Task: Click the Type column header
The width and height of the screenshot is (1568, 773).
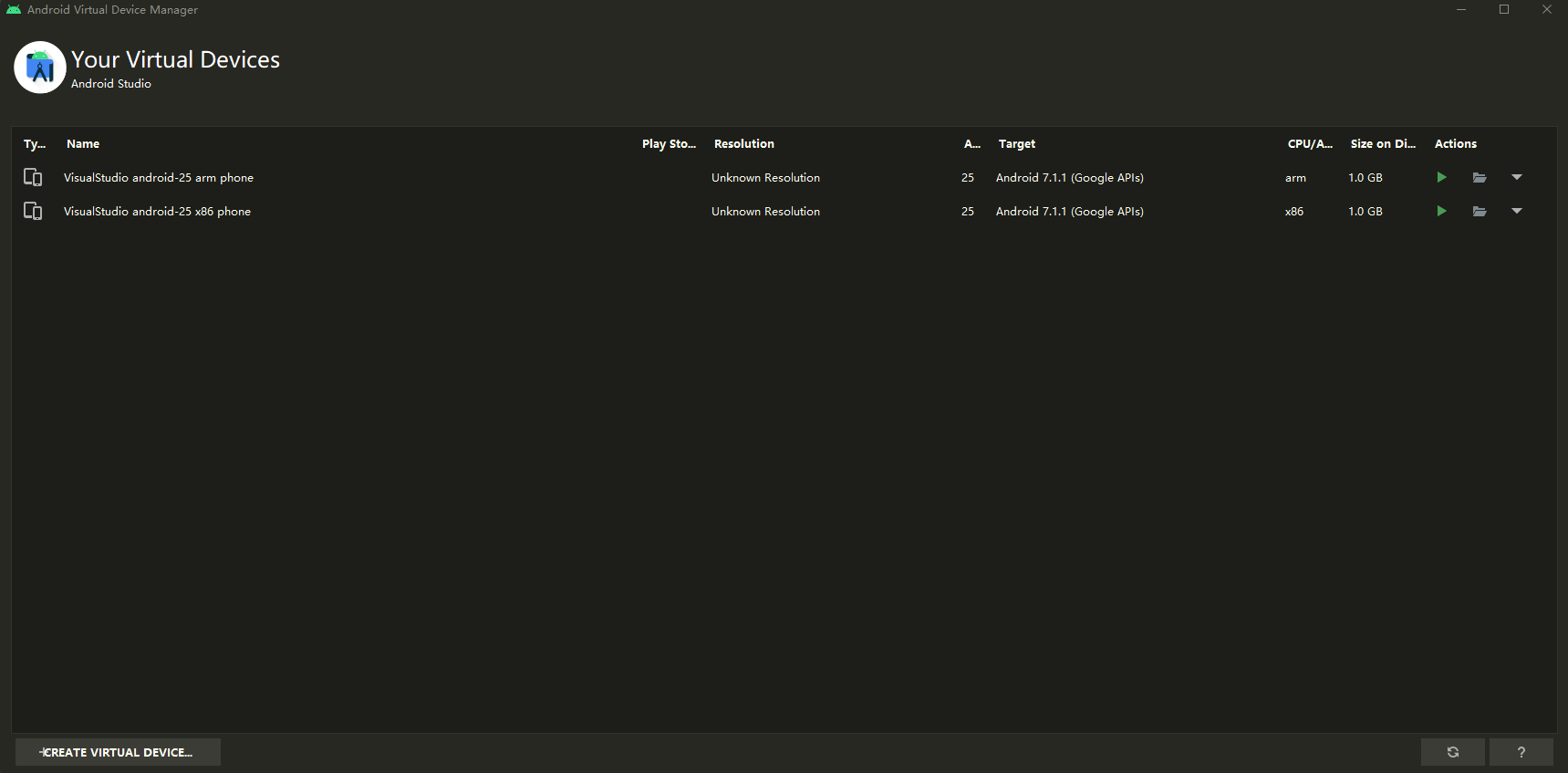Action: coord(35,143)
